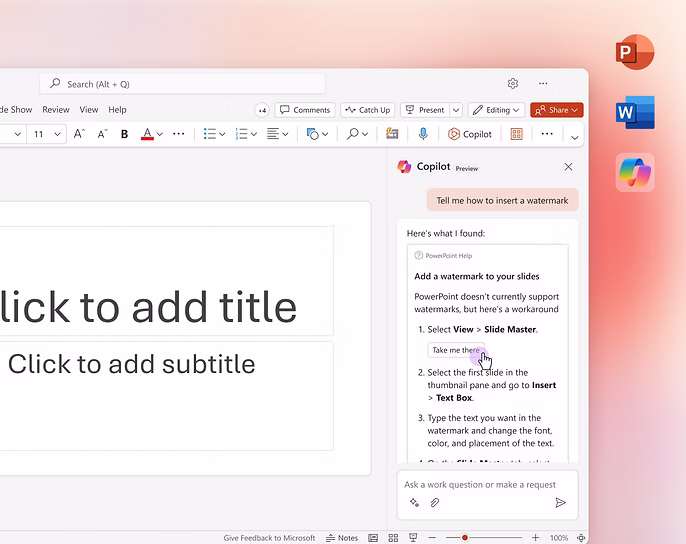Click the zoom in plus icon

[536, 537]
